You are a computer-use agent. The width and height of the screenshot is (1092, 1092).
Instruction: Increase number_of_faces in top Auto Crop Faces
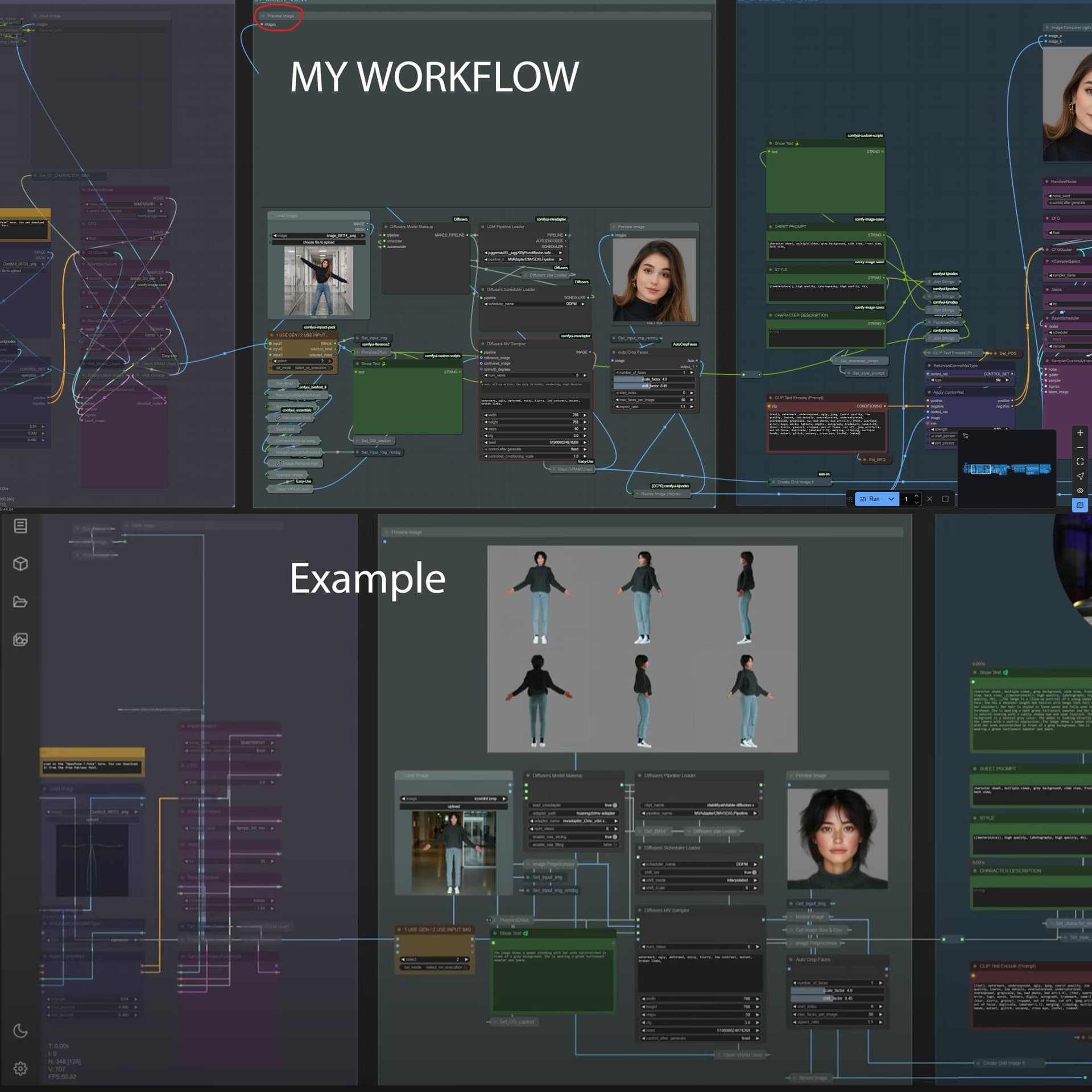[692, 373]
